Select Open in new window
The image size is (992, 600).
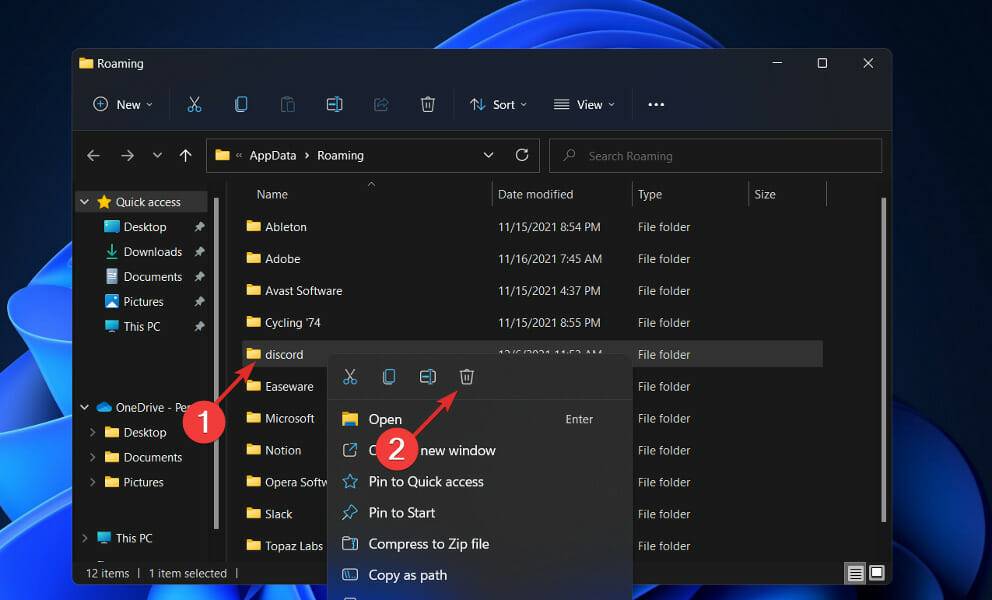(432, 450)
